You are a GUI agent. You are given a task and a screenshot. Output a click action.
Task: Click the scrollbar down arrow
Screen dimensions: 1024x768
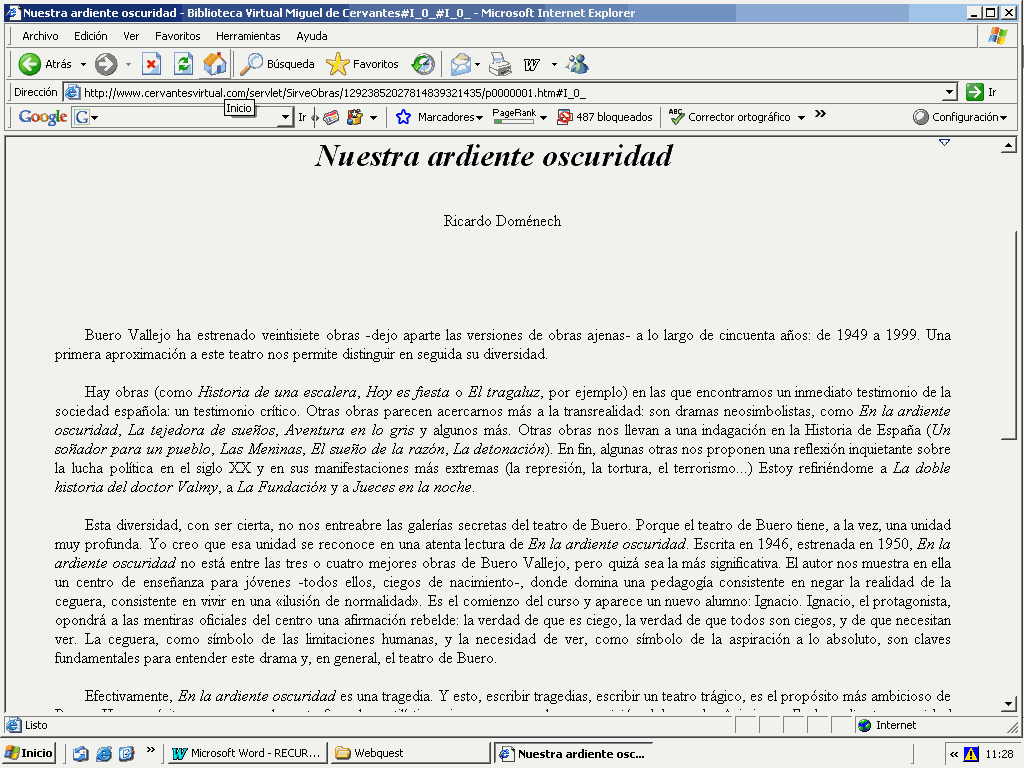click(1009, 704)
